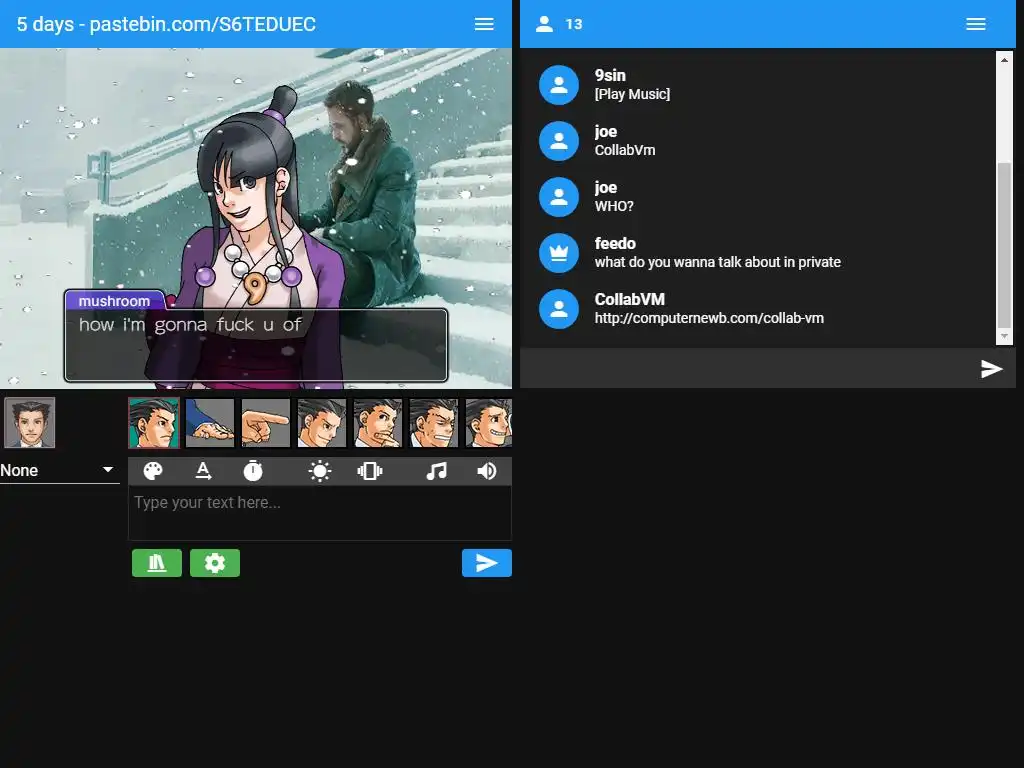Click the '[Play Music]' message from 9sin
Image resolution: width=1024 pixels, height=768 pixels.
632,94
